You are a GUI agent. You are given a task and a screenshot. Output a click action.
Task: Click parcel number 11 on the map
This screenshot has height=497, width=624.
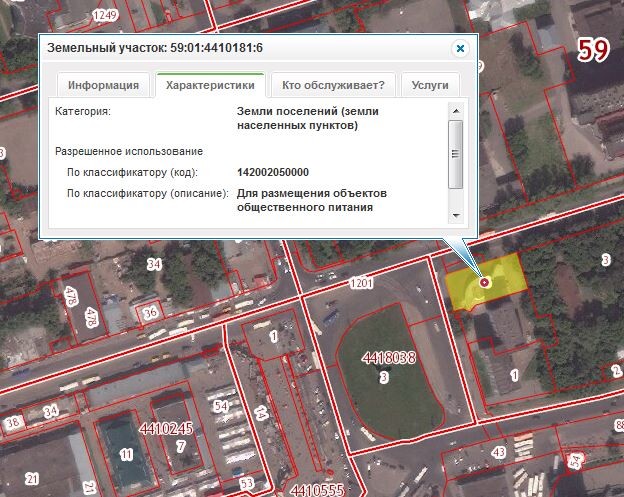pyautogui.click(x=127, y=454)
